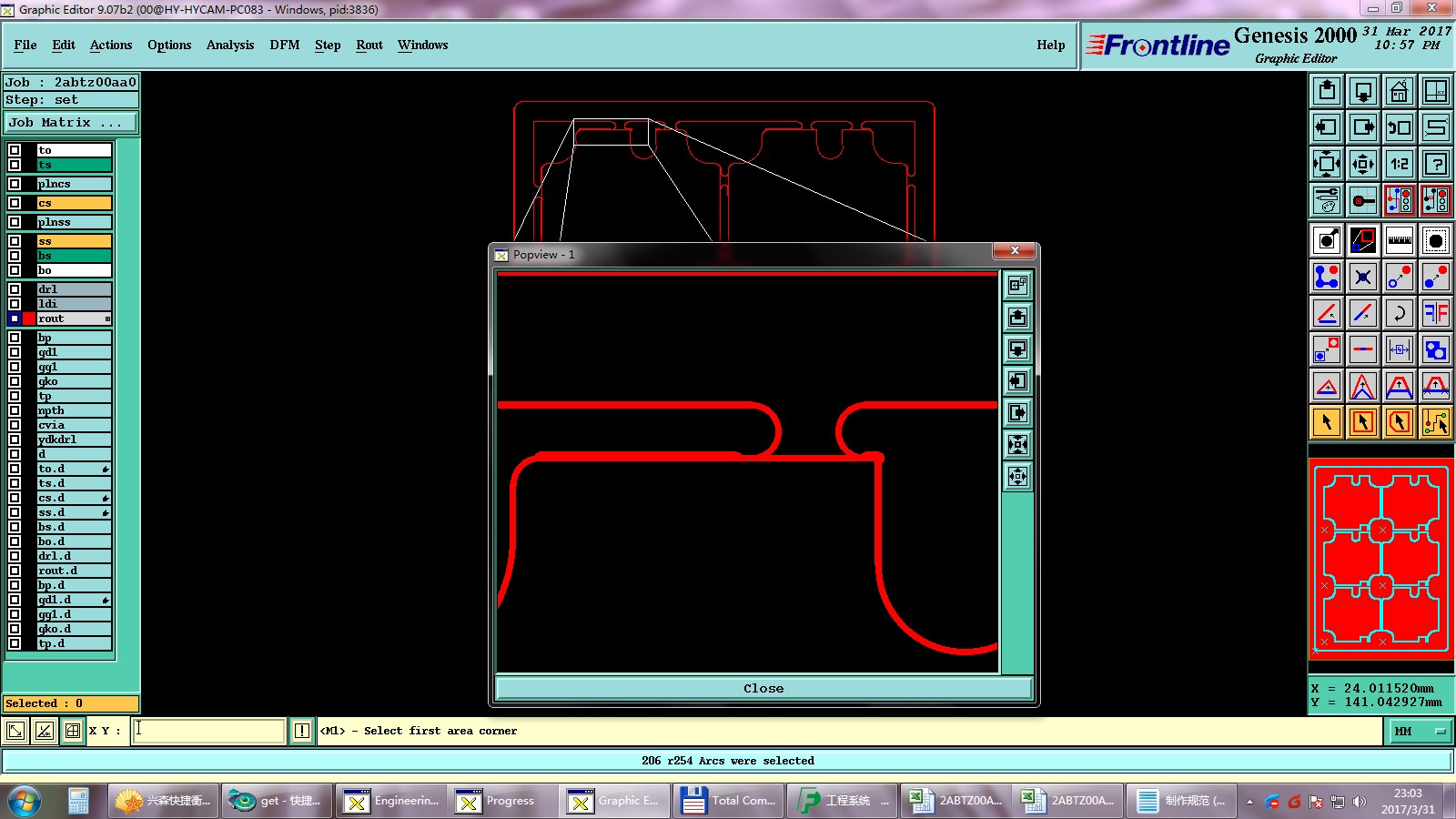Image resolution: width=1456 pixels, height=819 pixels.
Task: Click the dotted-outline black circle icon
Action: (1436, 240)
